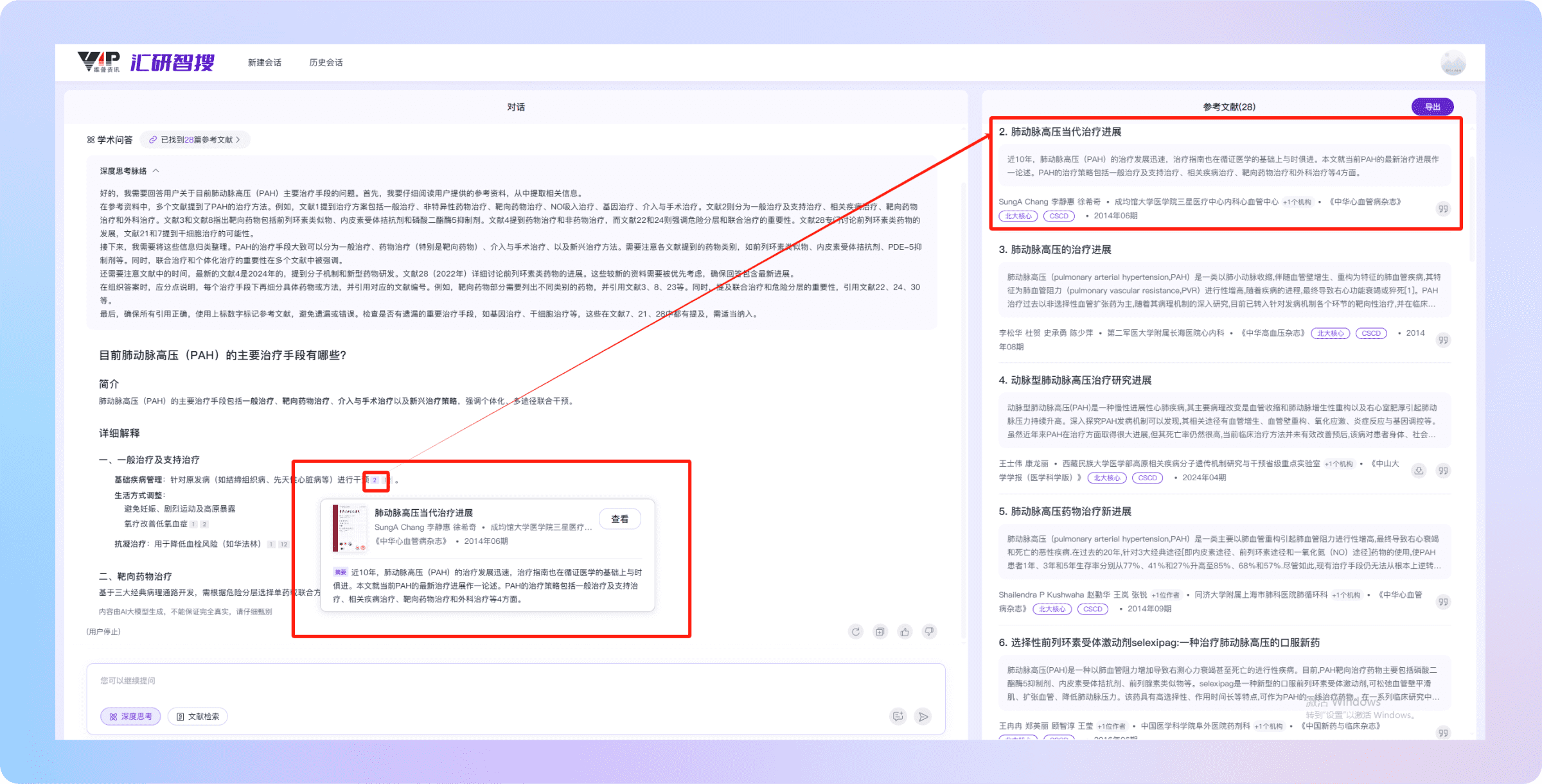Click the 导出 export button
Screen dimensions: 1542x784
1432,107
